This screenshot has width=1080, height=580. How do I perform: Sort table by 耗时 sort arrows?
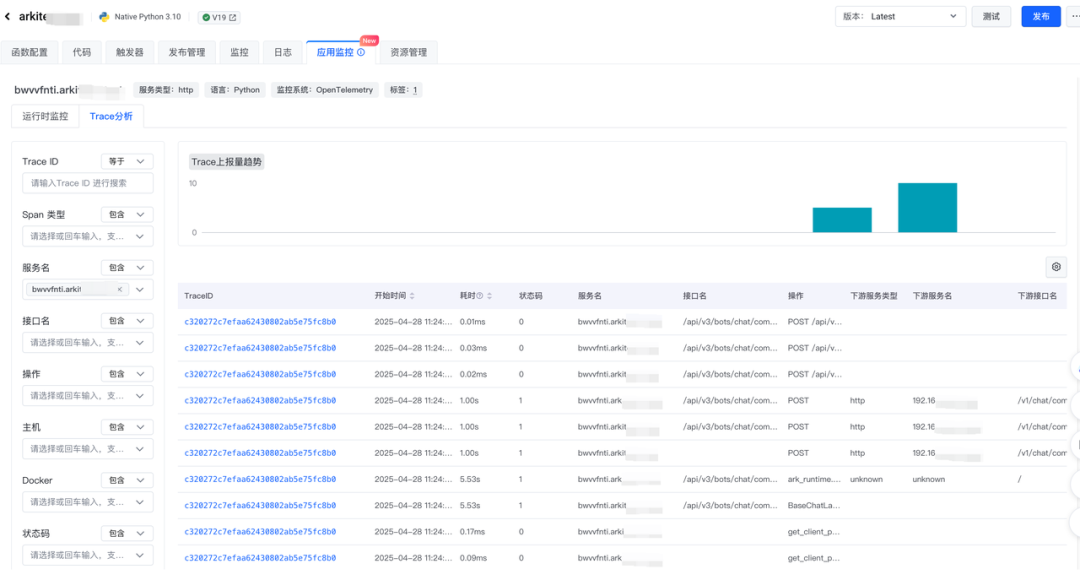(489, 296)
